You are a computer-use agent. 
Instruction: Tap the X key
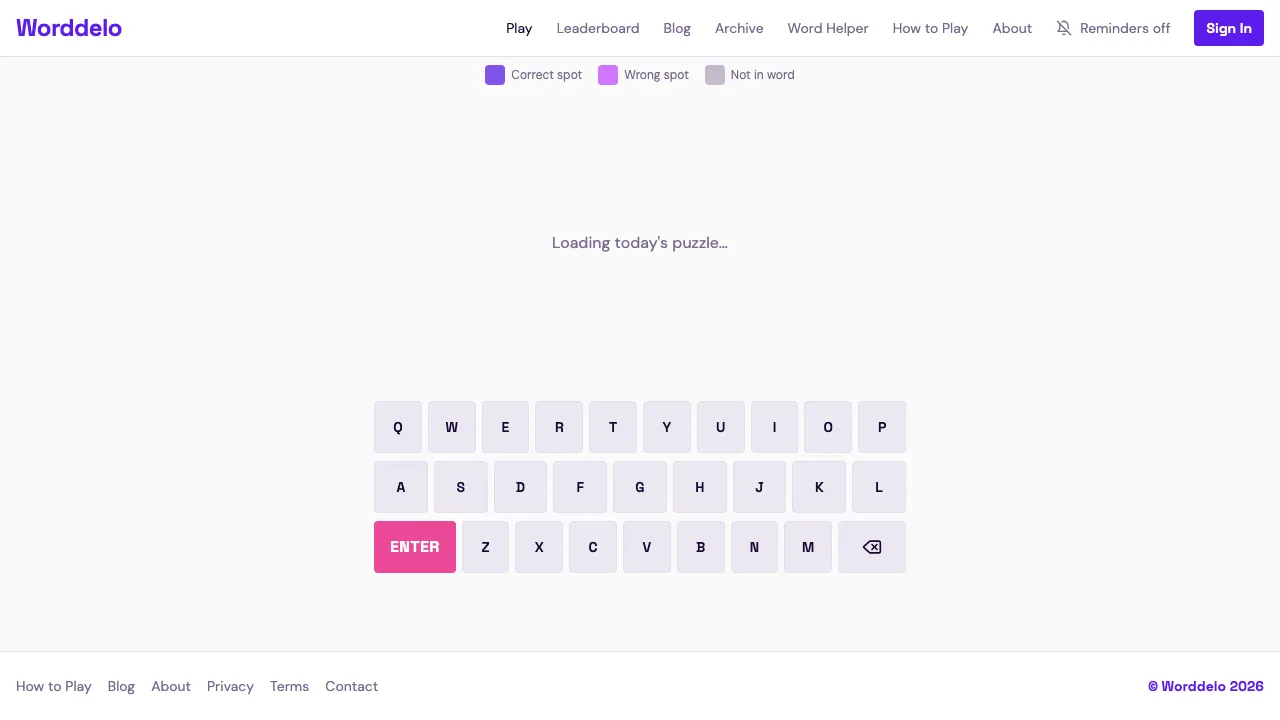(539, 547)
